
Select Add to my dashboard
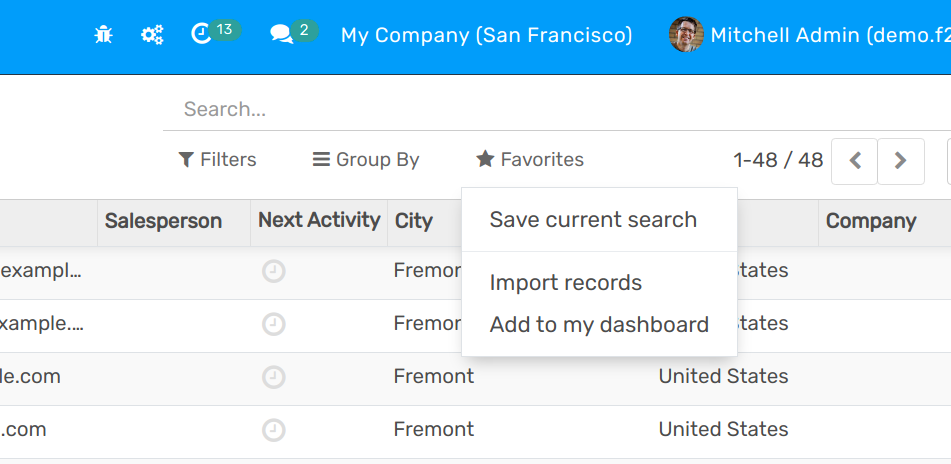(599, 325)
